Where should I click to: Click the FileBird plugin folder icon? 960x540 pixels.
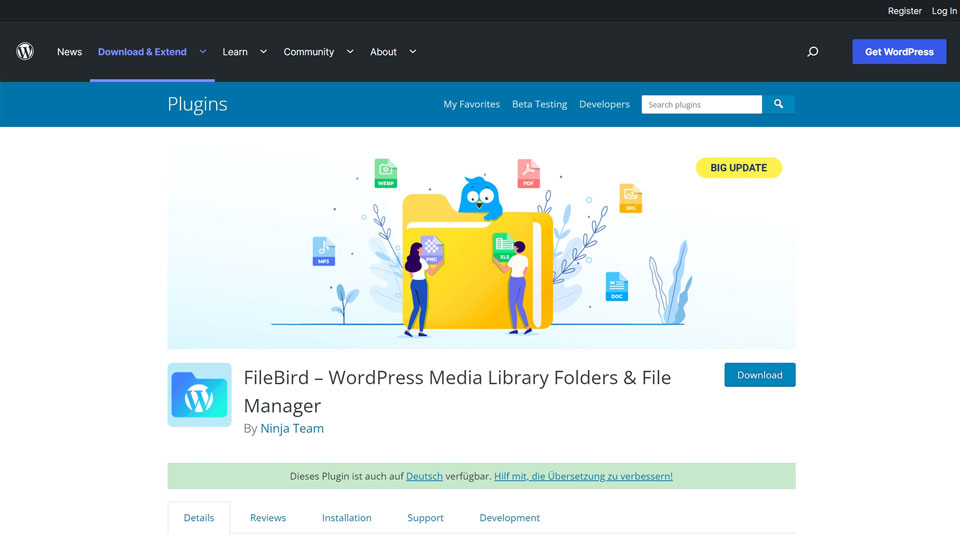click(200, 395)
